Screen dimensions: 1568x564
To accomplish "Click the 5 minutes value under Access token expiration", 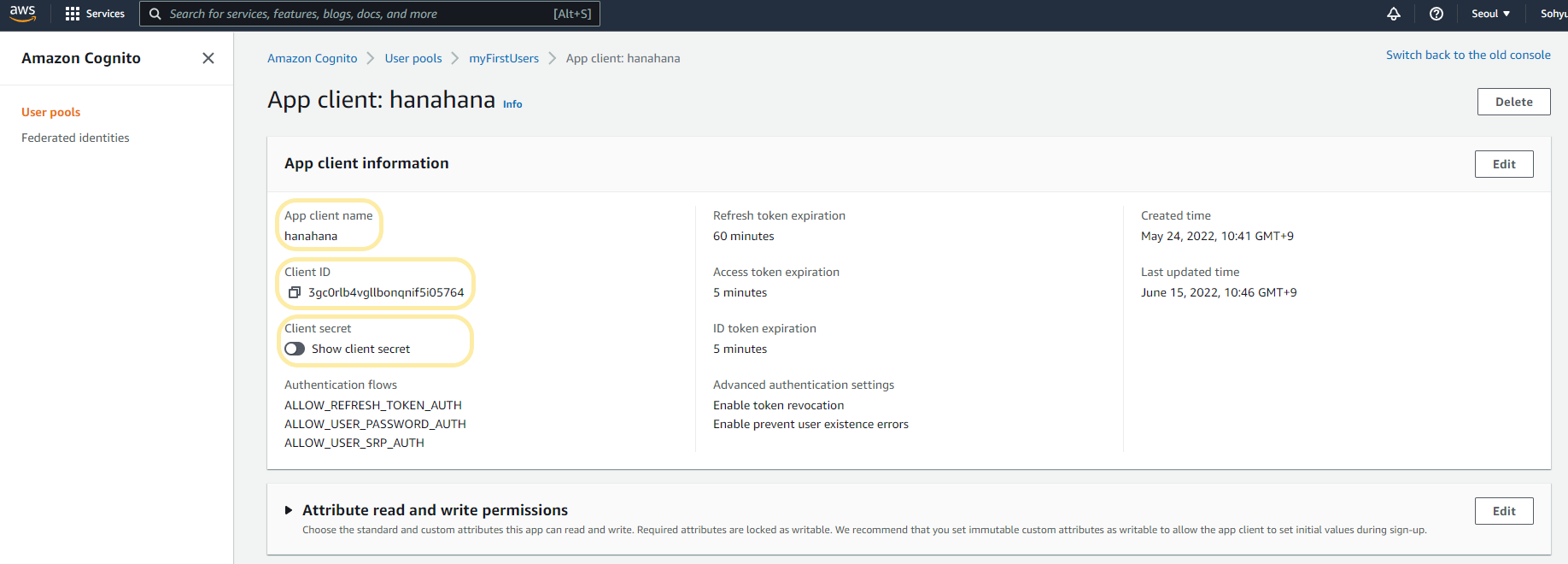I will tap(740, 292).
